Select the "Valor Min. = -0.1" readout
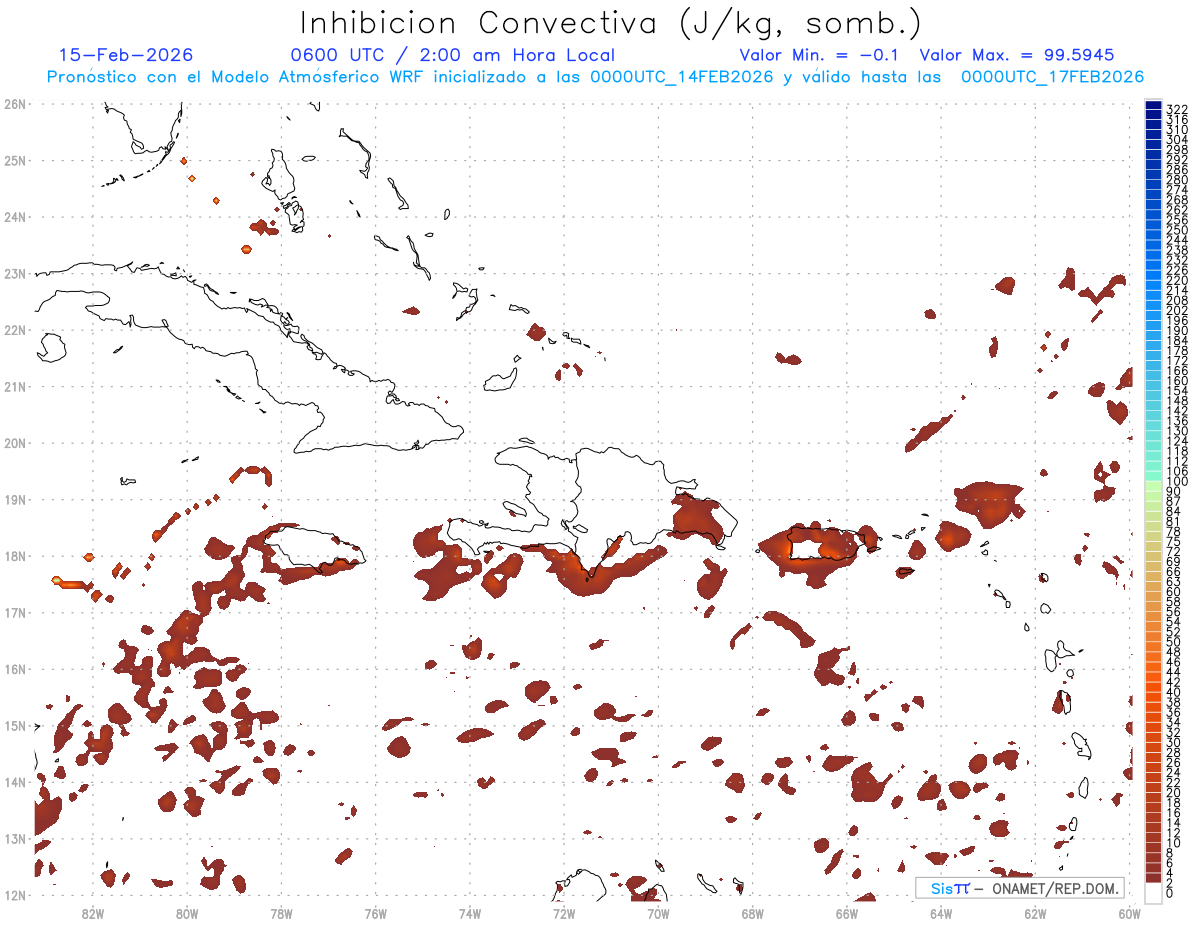The width and height of the screenshot is (1200, 927). tap(820, 56)
